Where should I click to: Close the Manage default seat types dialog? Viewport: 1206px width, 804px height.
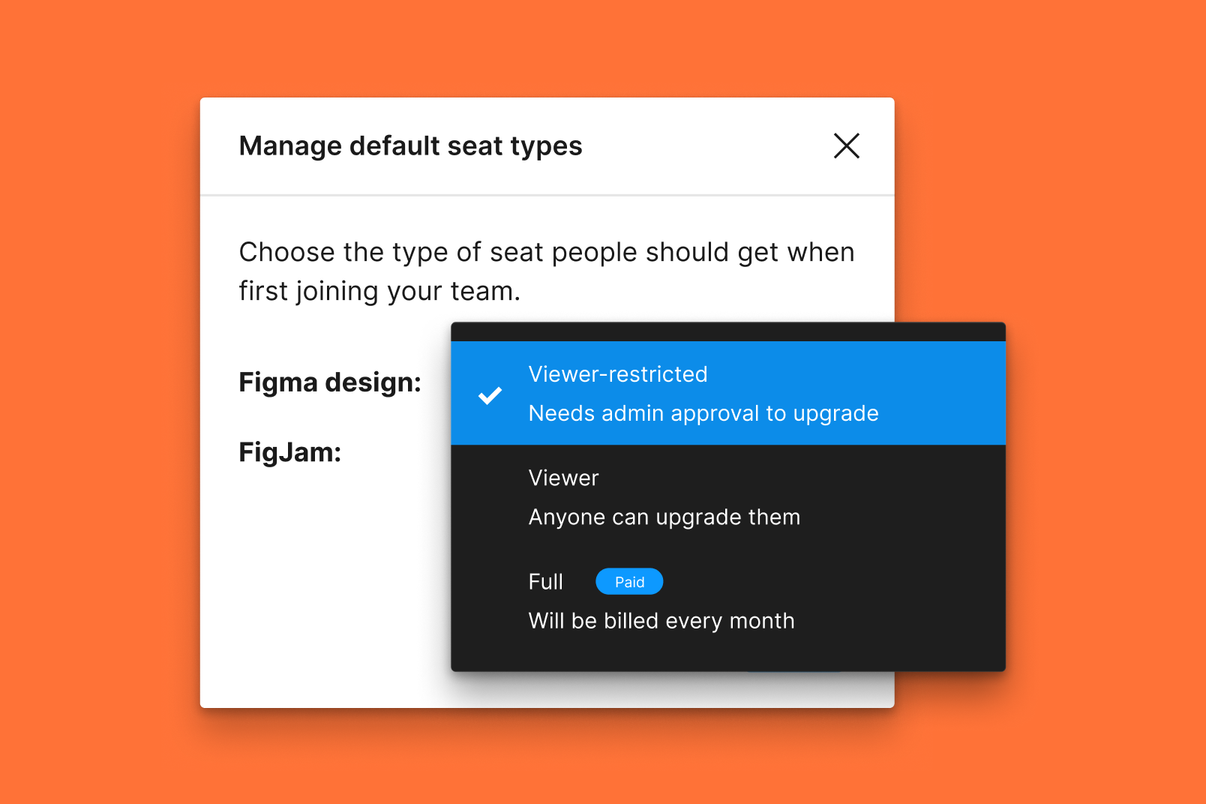[846, 146]
